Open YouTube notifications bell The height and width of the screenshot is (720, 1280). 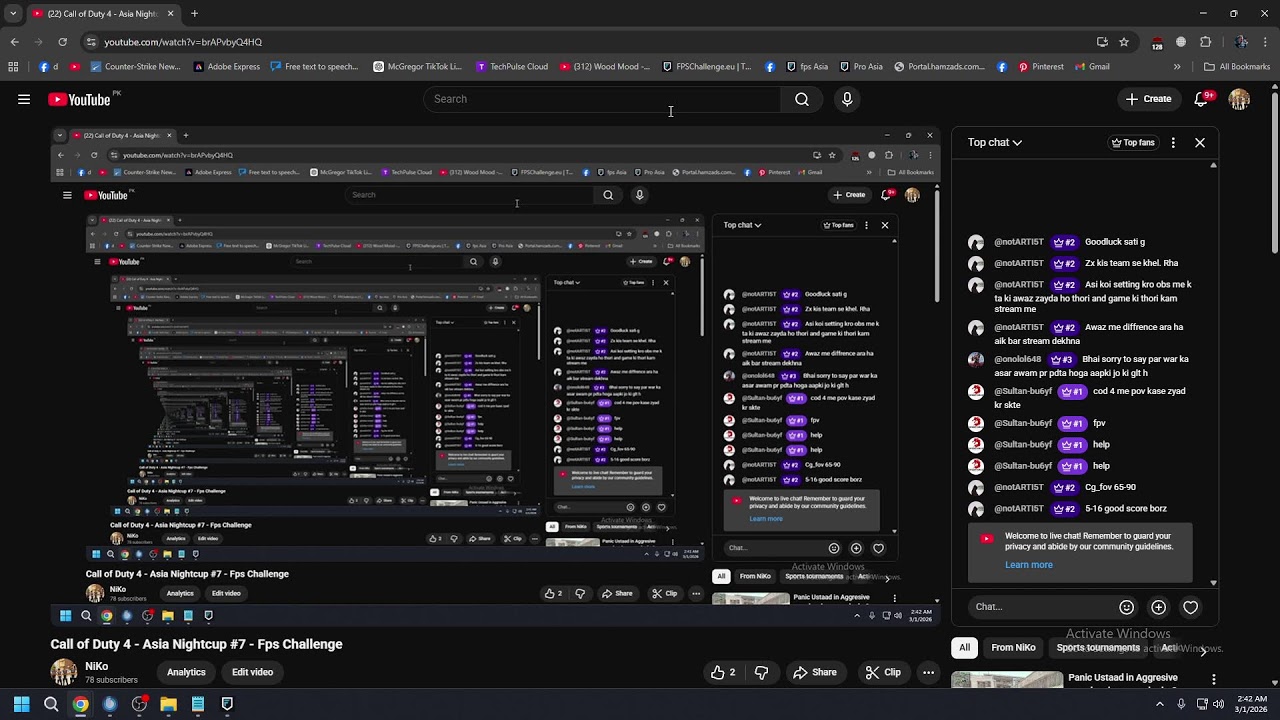coord(1203,99)
